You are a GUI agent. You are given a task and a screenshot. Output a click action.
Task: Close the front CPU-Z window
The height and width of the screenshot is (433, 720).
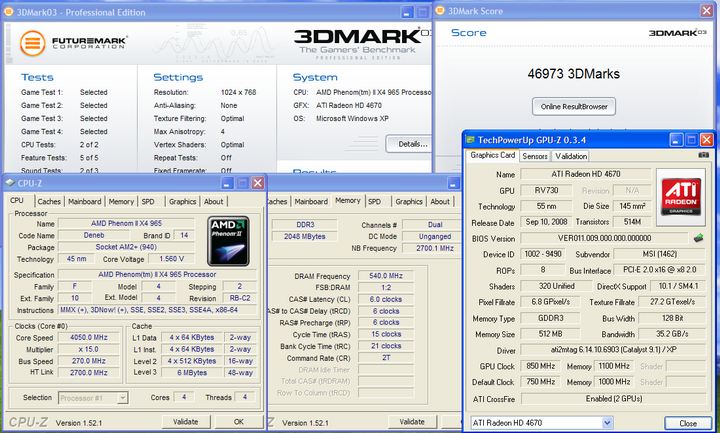[258, 183]
